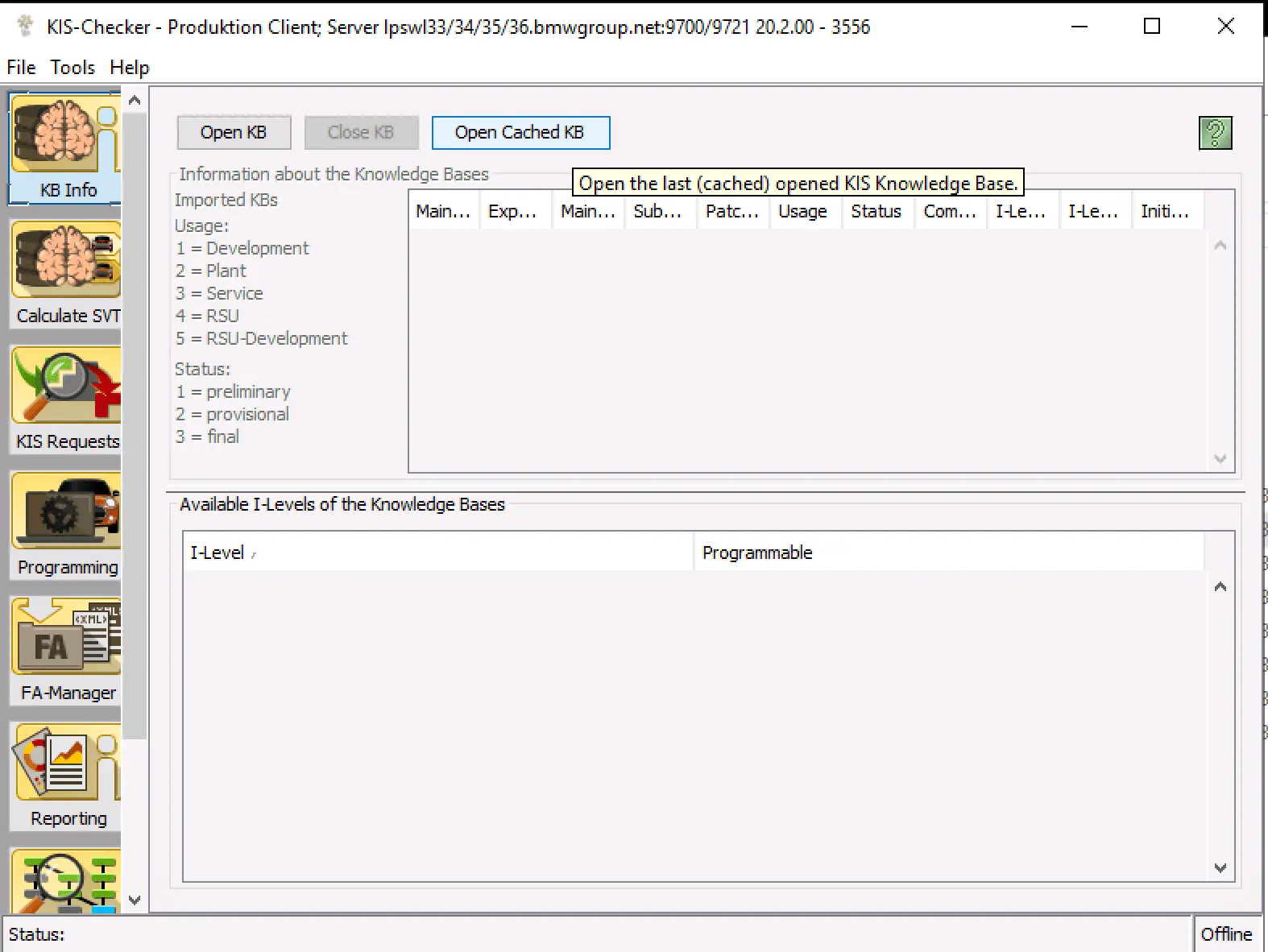Click Imported KBs table scroll-down arrow
1268x952 pixels.
click(x=1220, y=458)
